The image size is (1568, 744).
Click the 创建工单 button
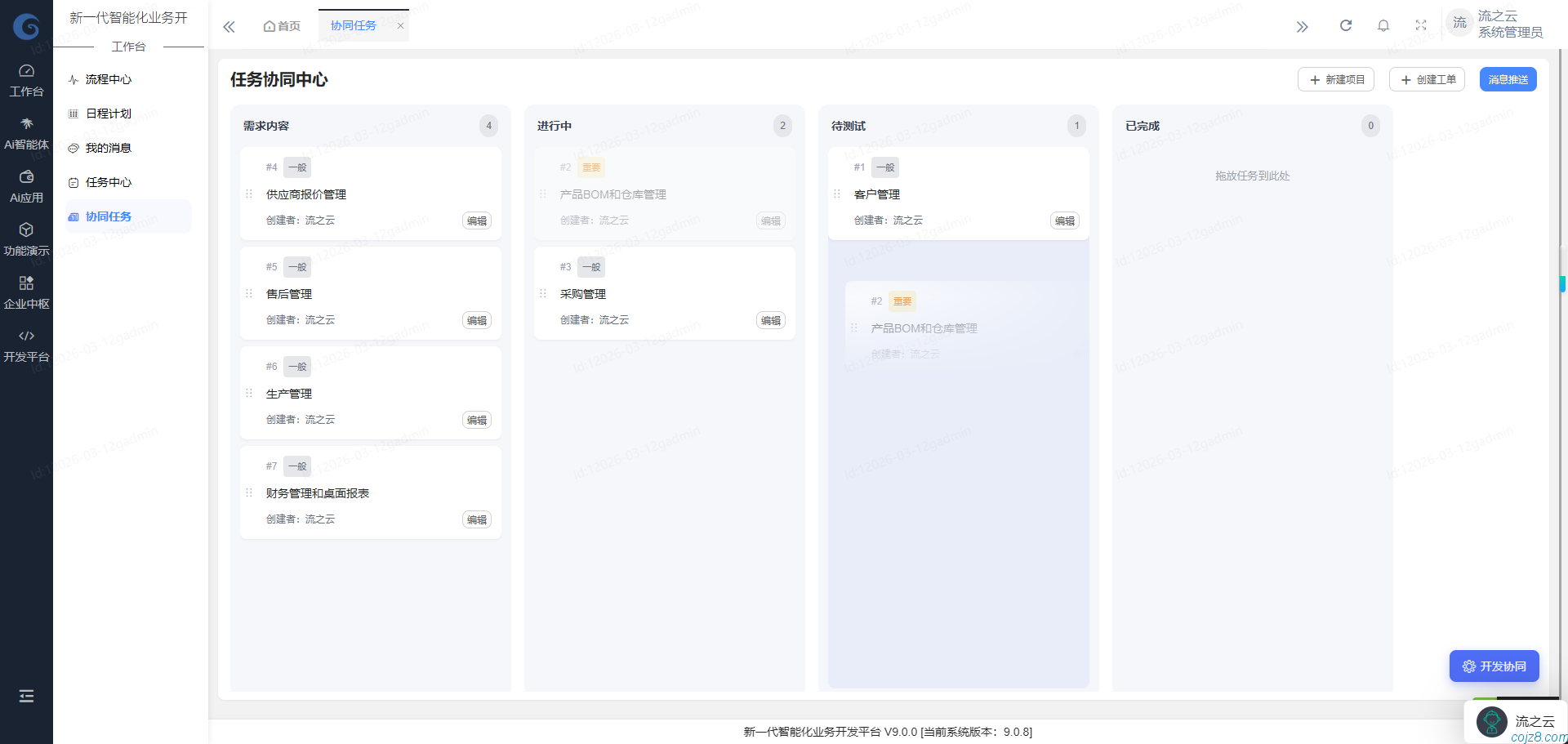(x=1427, y=79)
